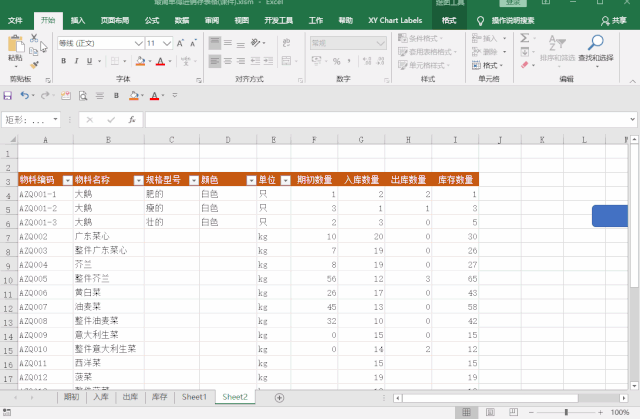Expand the 单位 column filter dropdown
Image resolution: width=640 pixels, height=419 pixels.
[285, 180]
